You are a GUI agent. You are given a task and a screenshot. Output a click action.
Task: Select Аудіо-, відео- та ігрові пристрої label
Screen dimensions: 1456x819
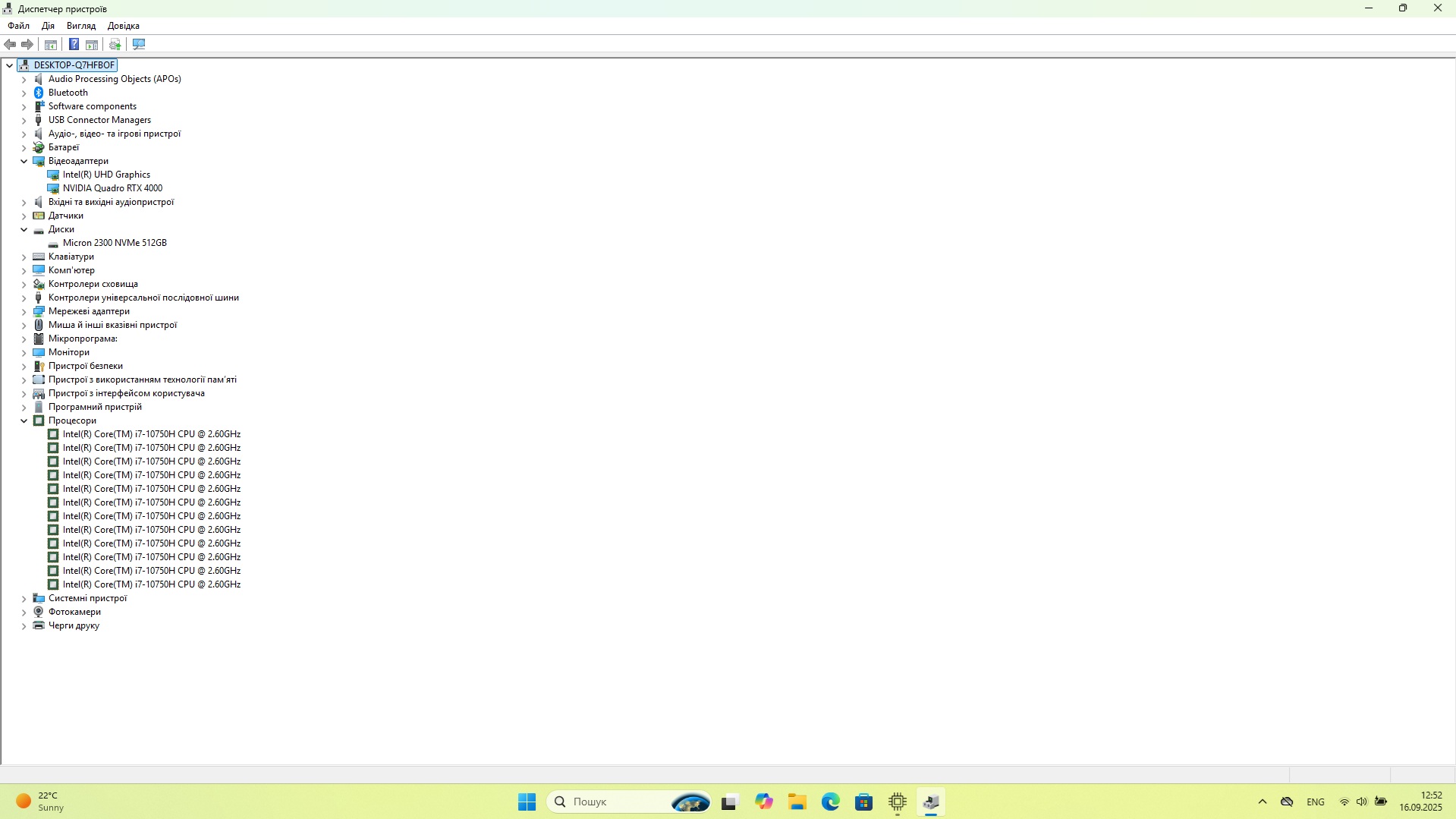pos(115,134)
